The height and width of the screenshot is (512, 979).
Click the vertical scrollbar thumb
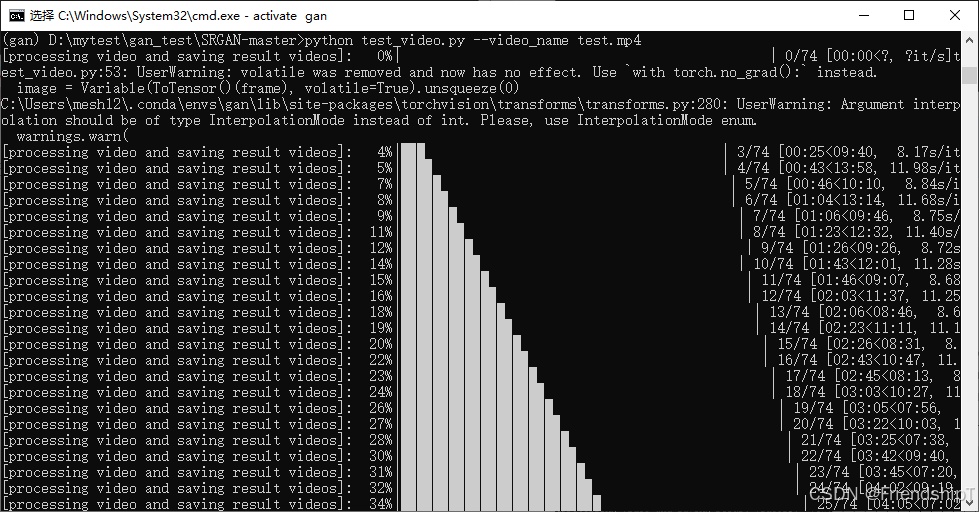coord(969,75)
